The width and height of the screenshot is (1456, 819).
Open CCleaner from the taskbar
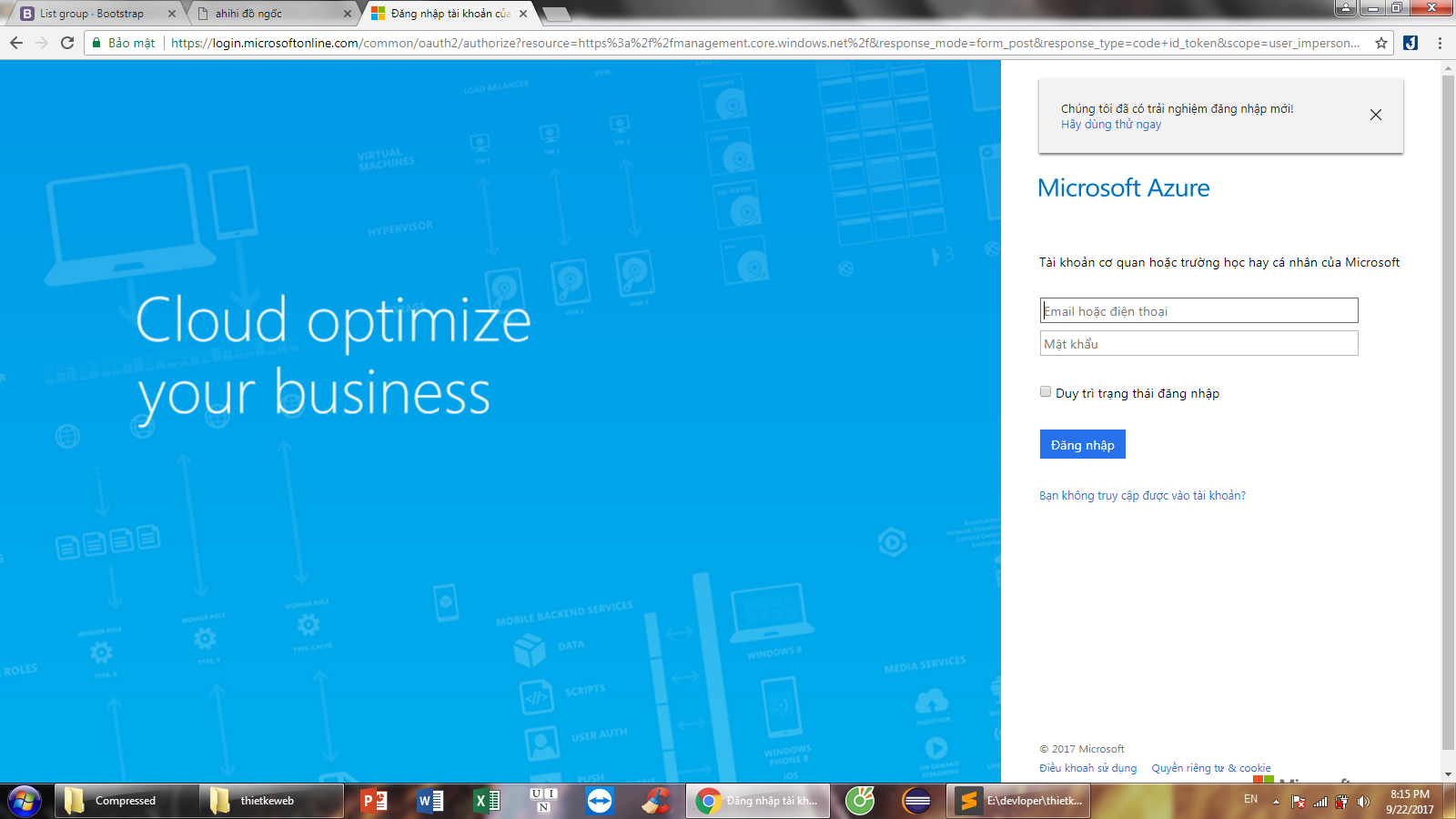click(x=656, y=801)
